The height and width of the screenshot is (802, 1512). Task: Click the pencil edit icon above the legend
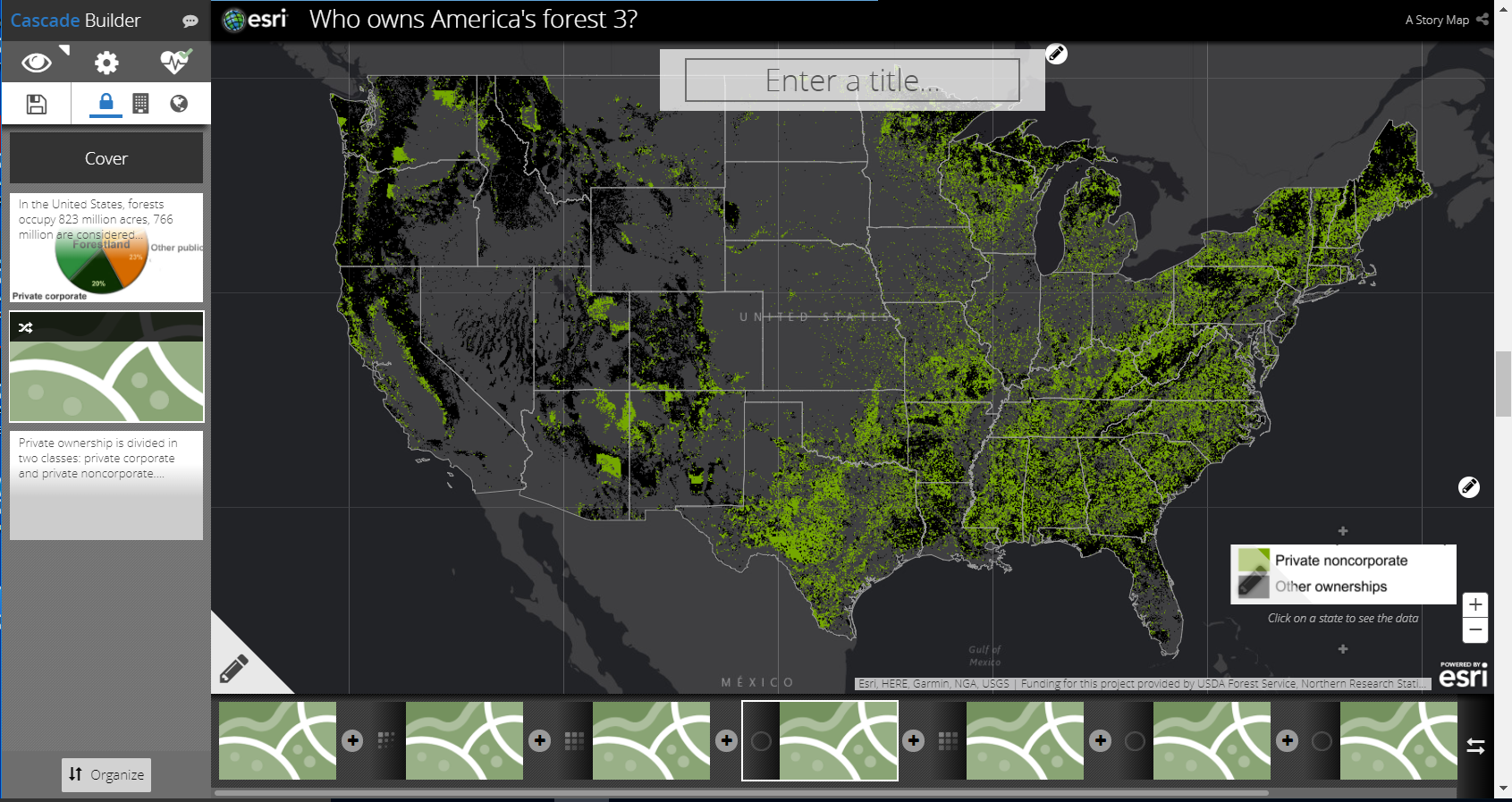click(x=1469, y=486)
